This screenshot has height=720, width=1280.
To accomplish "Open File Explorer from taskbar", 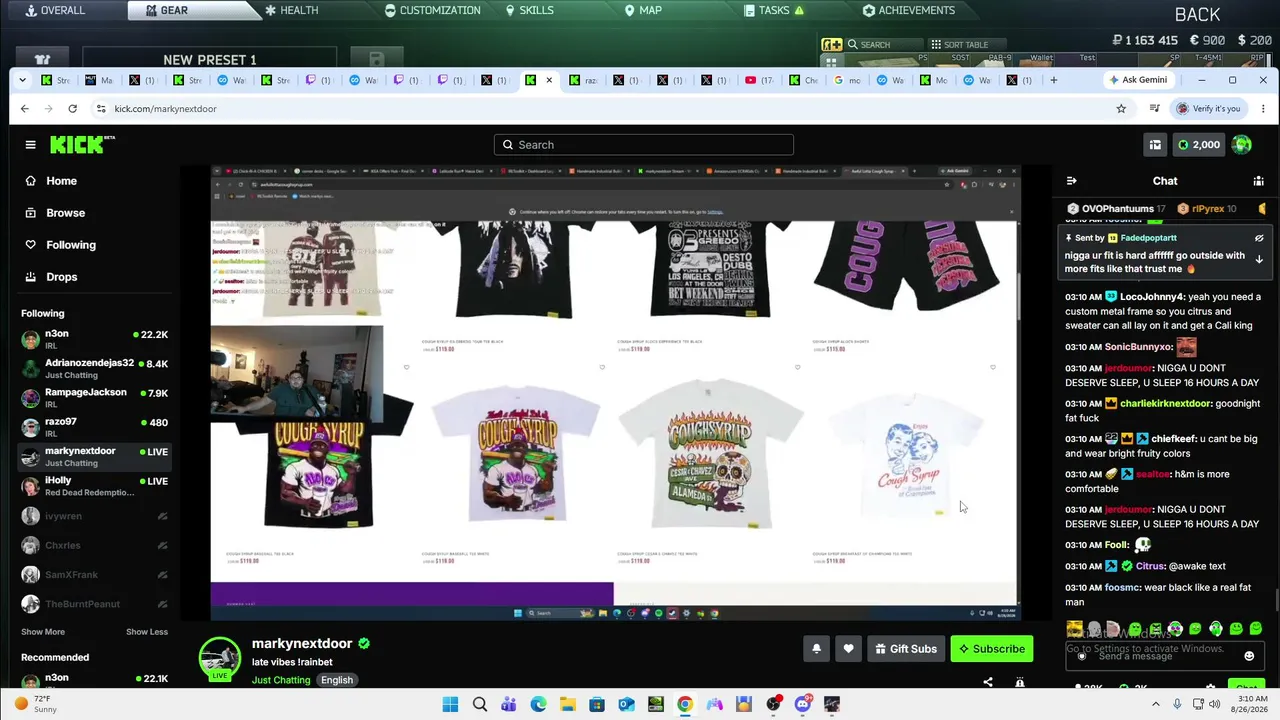I will [567, 704].
